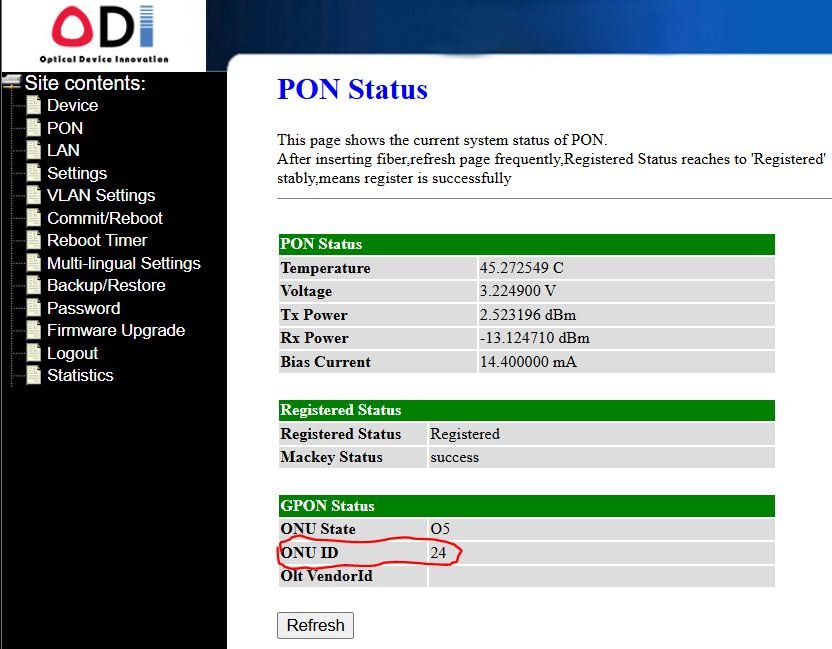
Task: Collapse the Site contents tree root
Action: pyautogui.click(x=12, y=82)
